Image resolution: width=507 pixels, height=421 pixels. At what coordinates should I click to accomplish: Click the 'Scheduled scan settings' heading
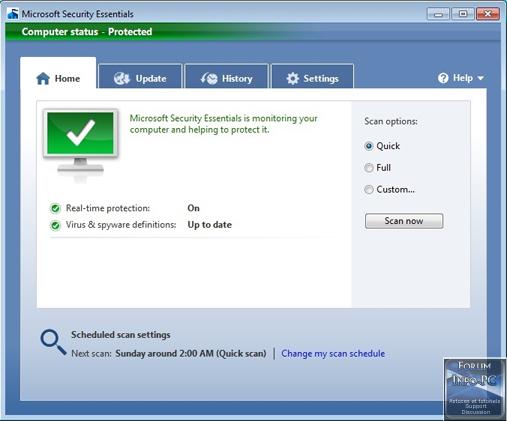tap(121, 335)
